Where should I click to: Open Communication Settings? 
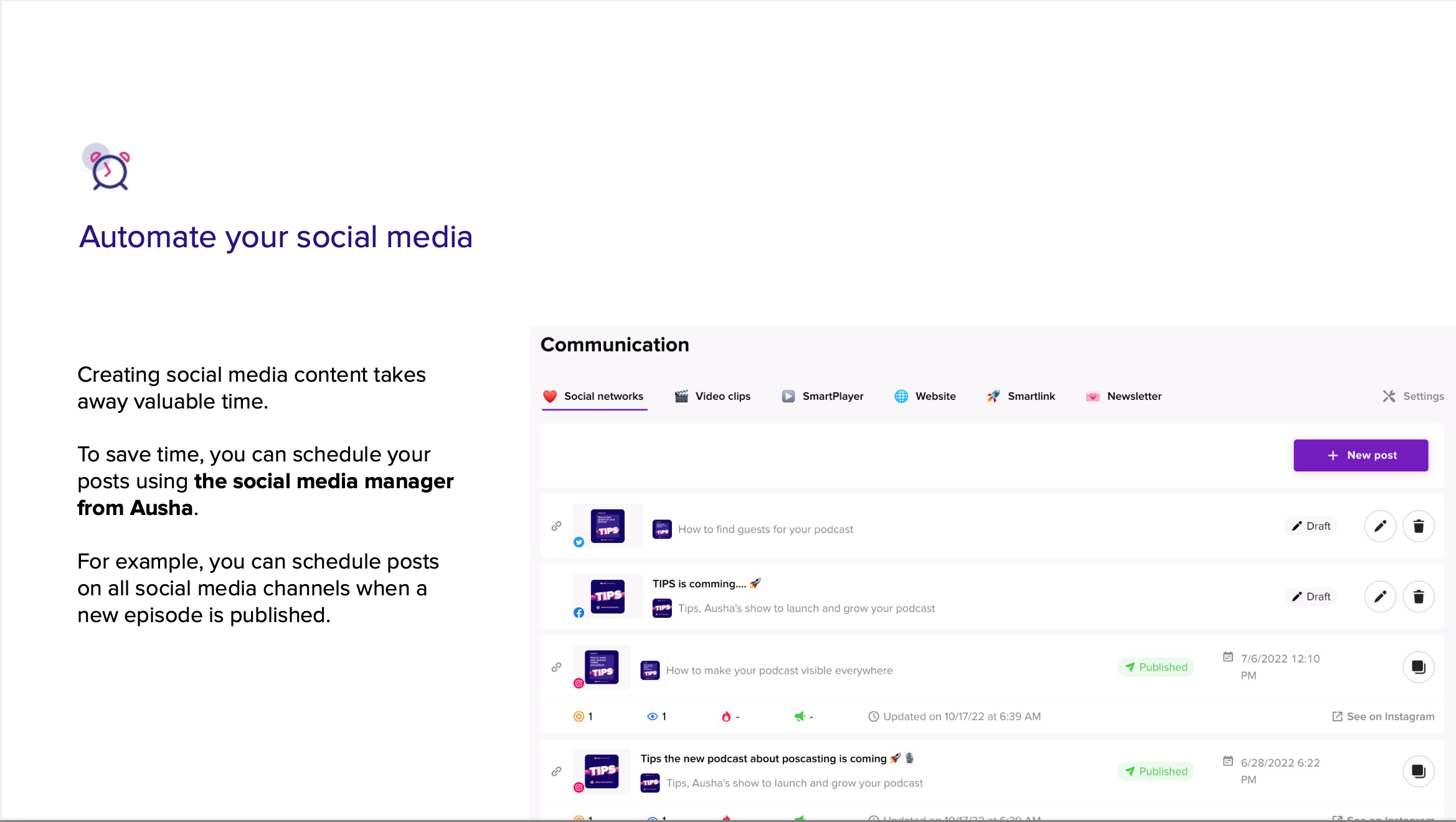[1413, 396]
